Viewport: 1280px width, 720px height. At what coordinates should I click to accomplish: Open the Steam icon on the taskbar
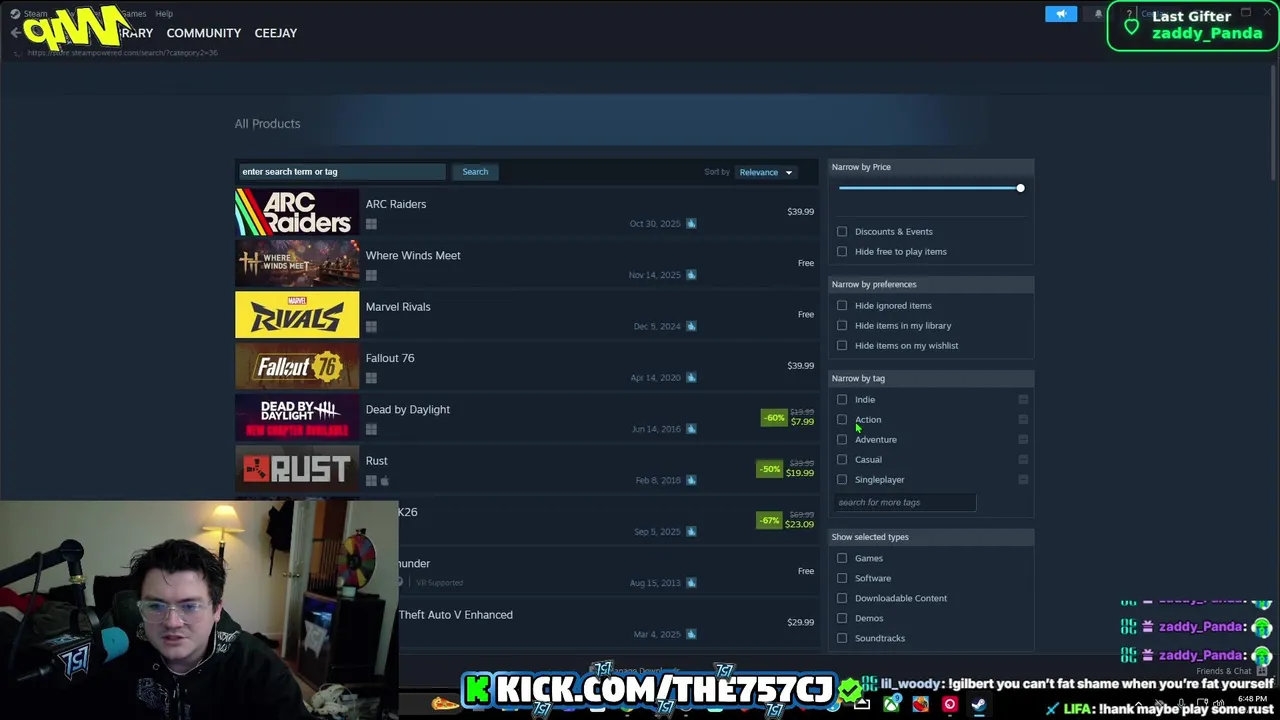tap(978, 705)
